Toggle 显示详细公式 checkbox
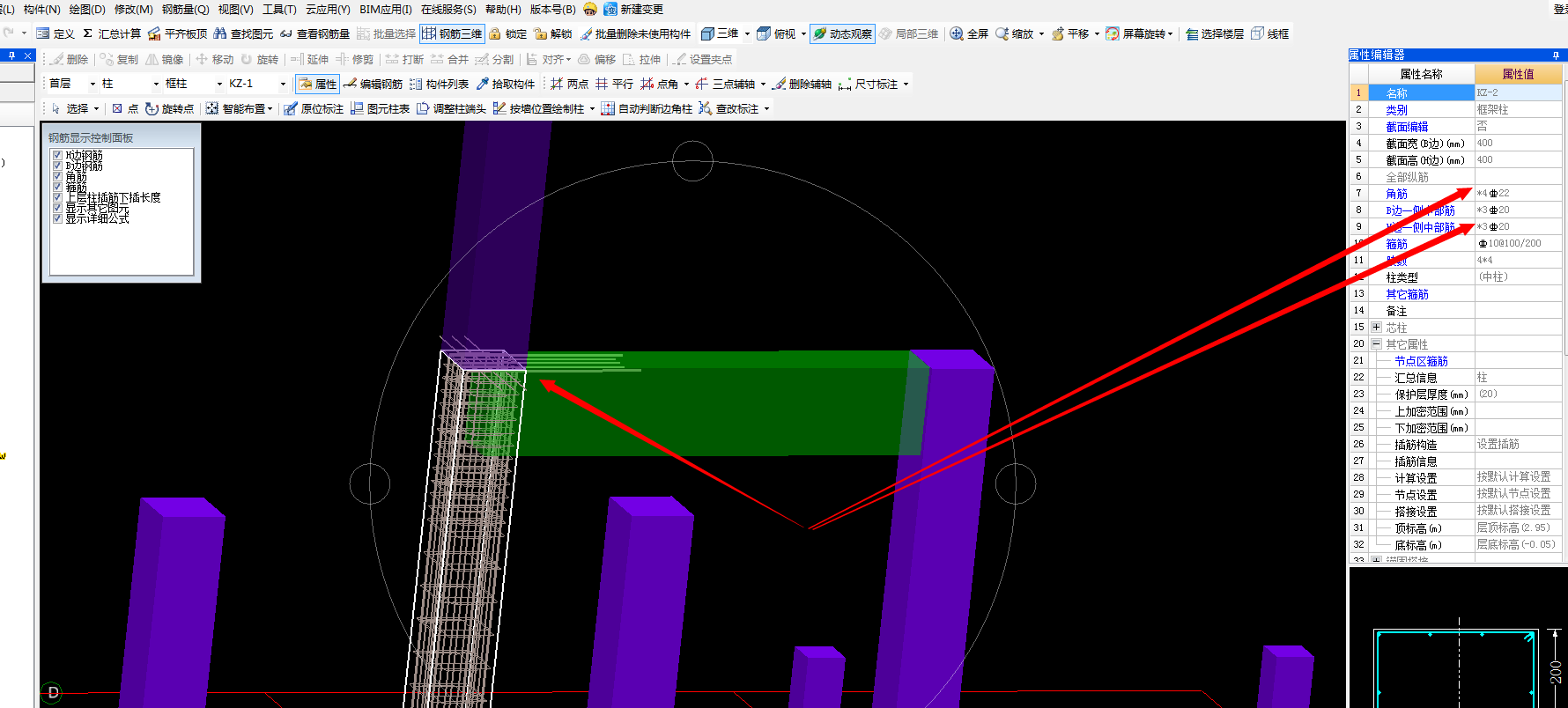 pyautogui.click(x=57, y=218)
